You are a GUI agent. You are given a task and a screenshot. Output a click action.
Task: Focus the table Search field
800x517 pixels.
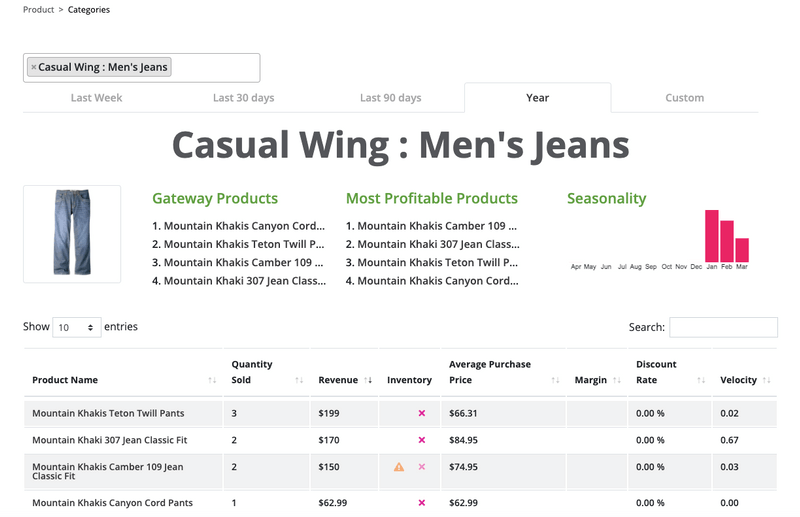pos(723,327)
